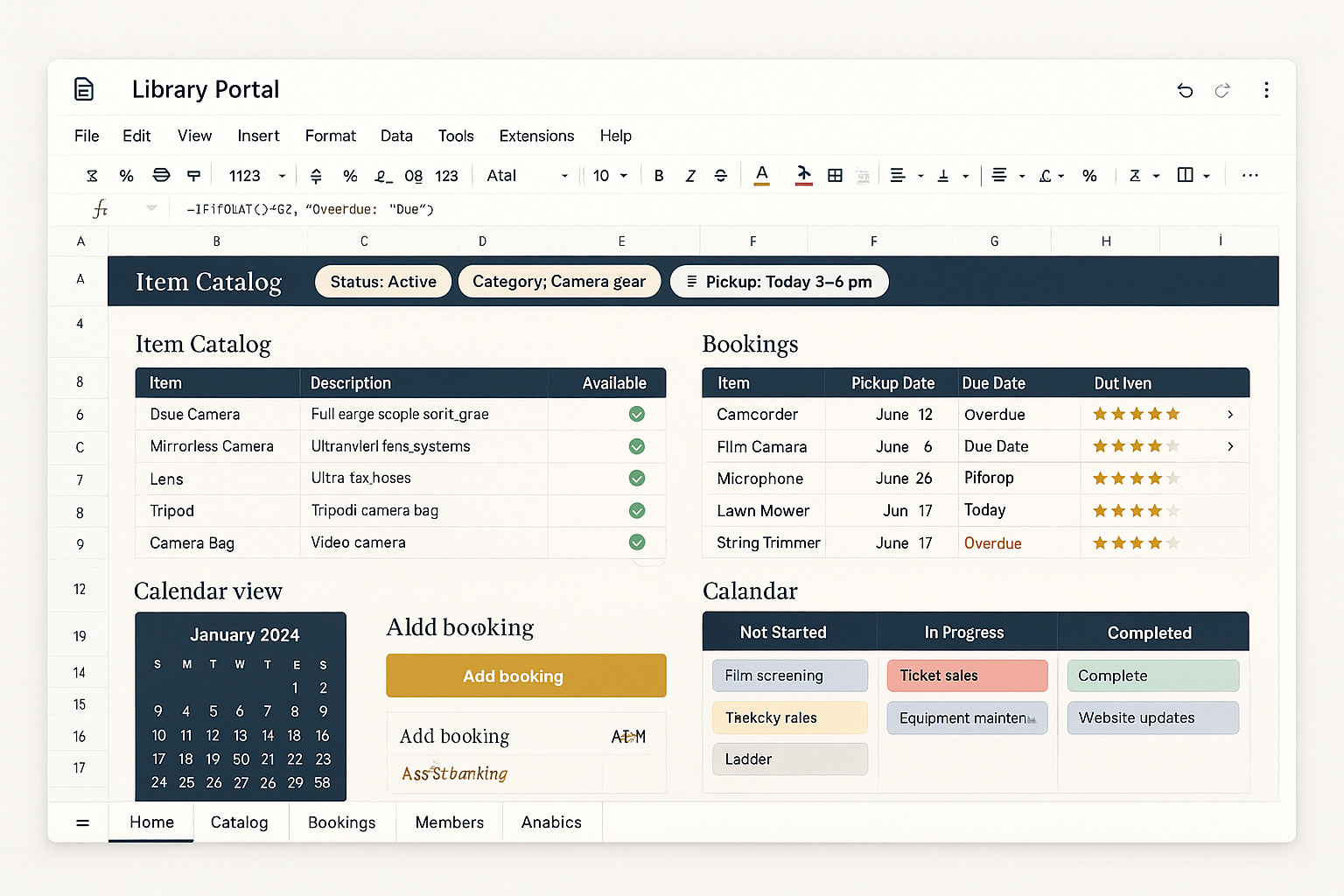Open the text color tool
Screen dimensions: 1344x896
tap(762, 175)
